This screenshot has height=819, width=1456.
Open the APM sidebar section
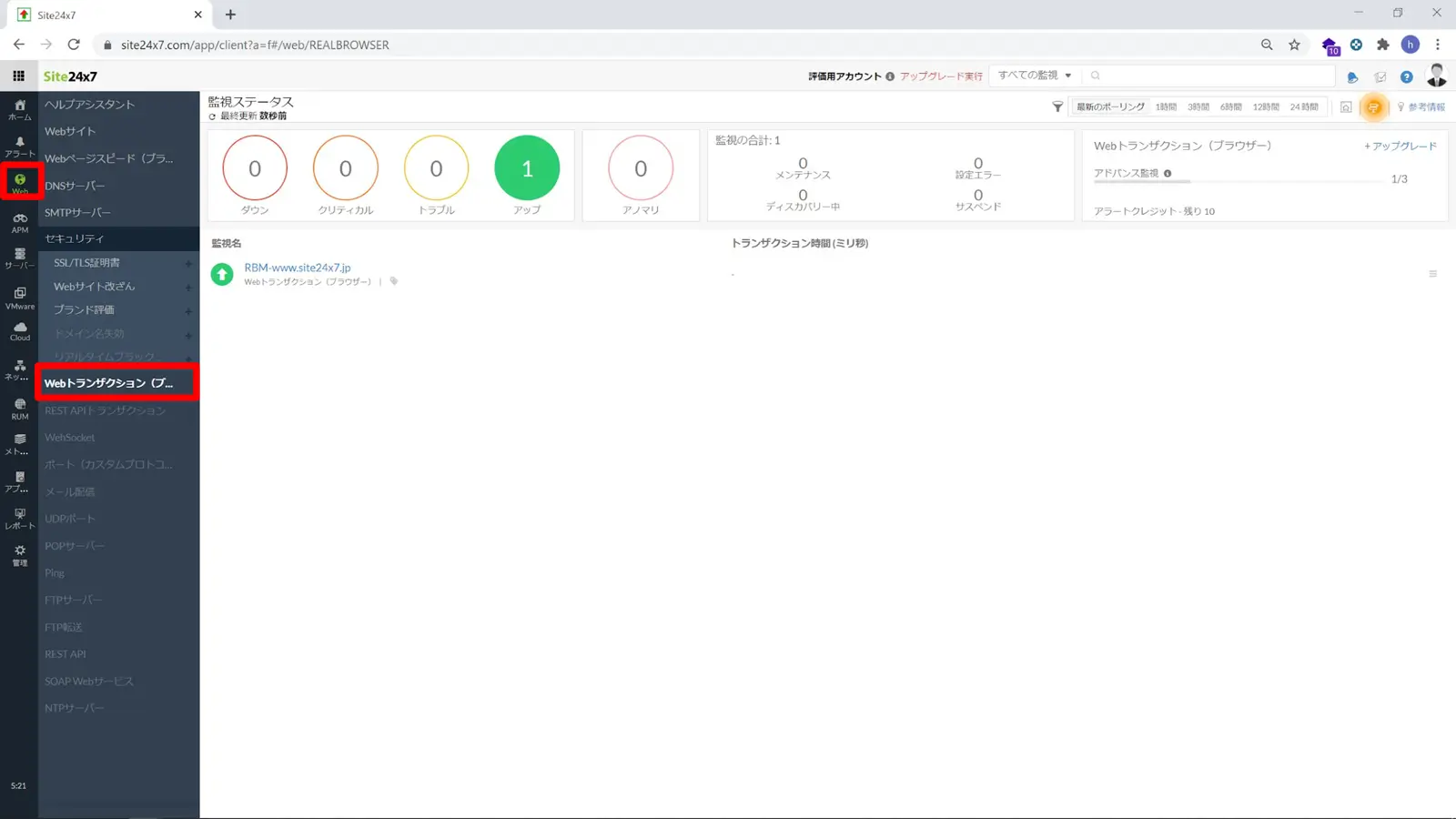pyautogui.click(x=19, y=223)
